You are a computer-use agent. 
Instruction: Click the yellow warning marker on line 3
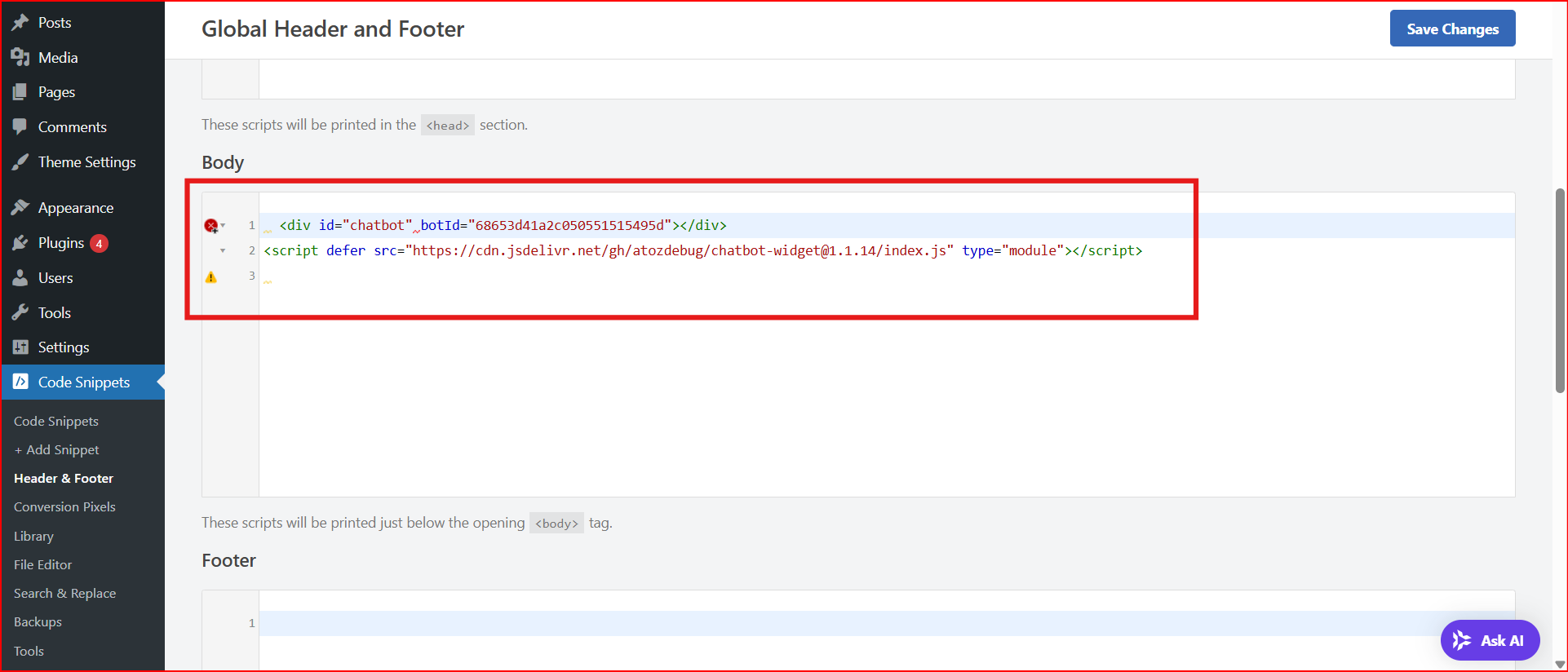click(210, 277)
